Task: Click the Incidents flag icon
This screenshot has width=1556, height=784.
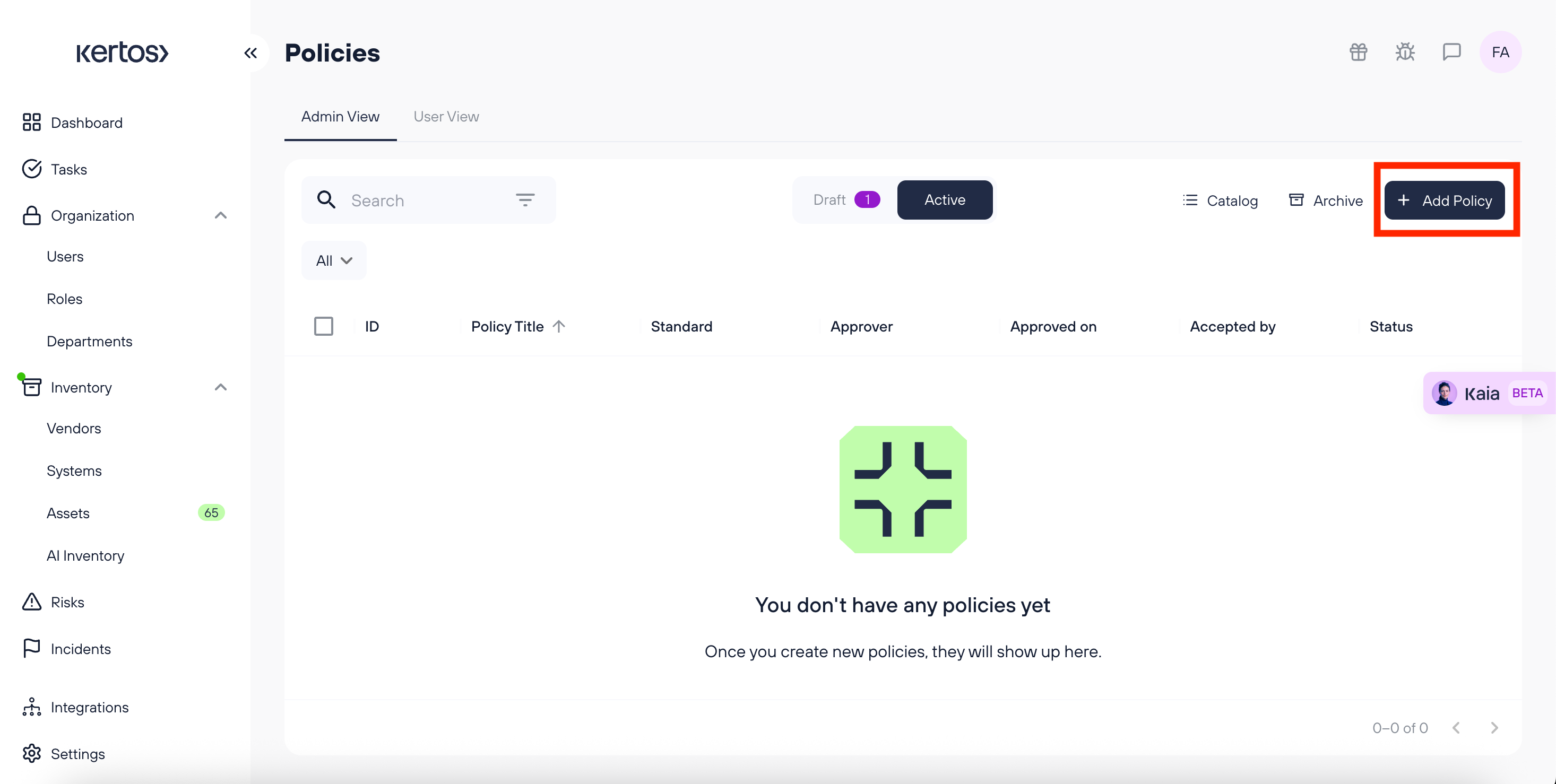Action: click(x=31, y=648)
